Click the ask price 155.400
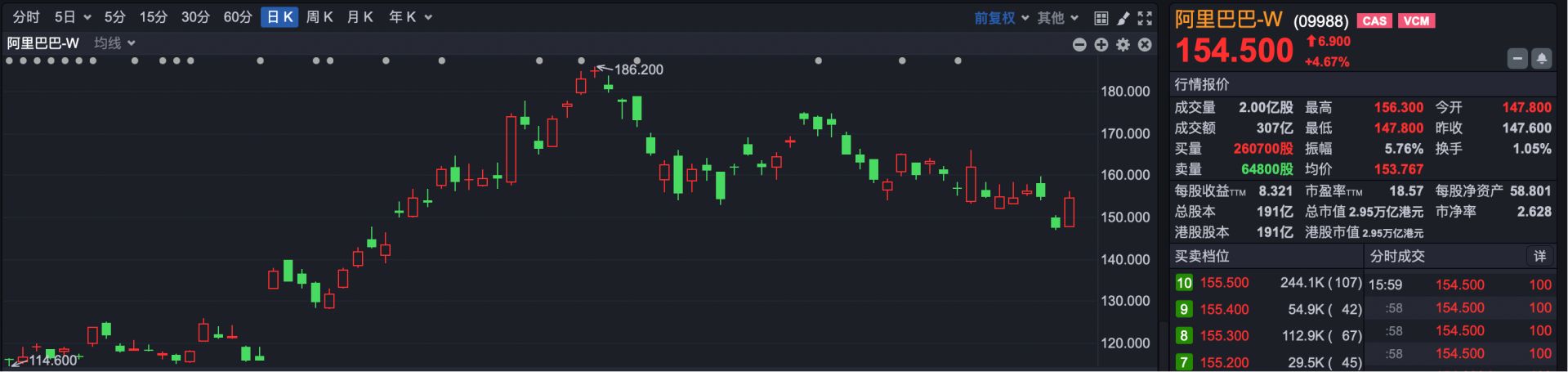Image resolution: width=1568 pixels, height=372 pixels. [x=1224, y=309]
